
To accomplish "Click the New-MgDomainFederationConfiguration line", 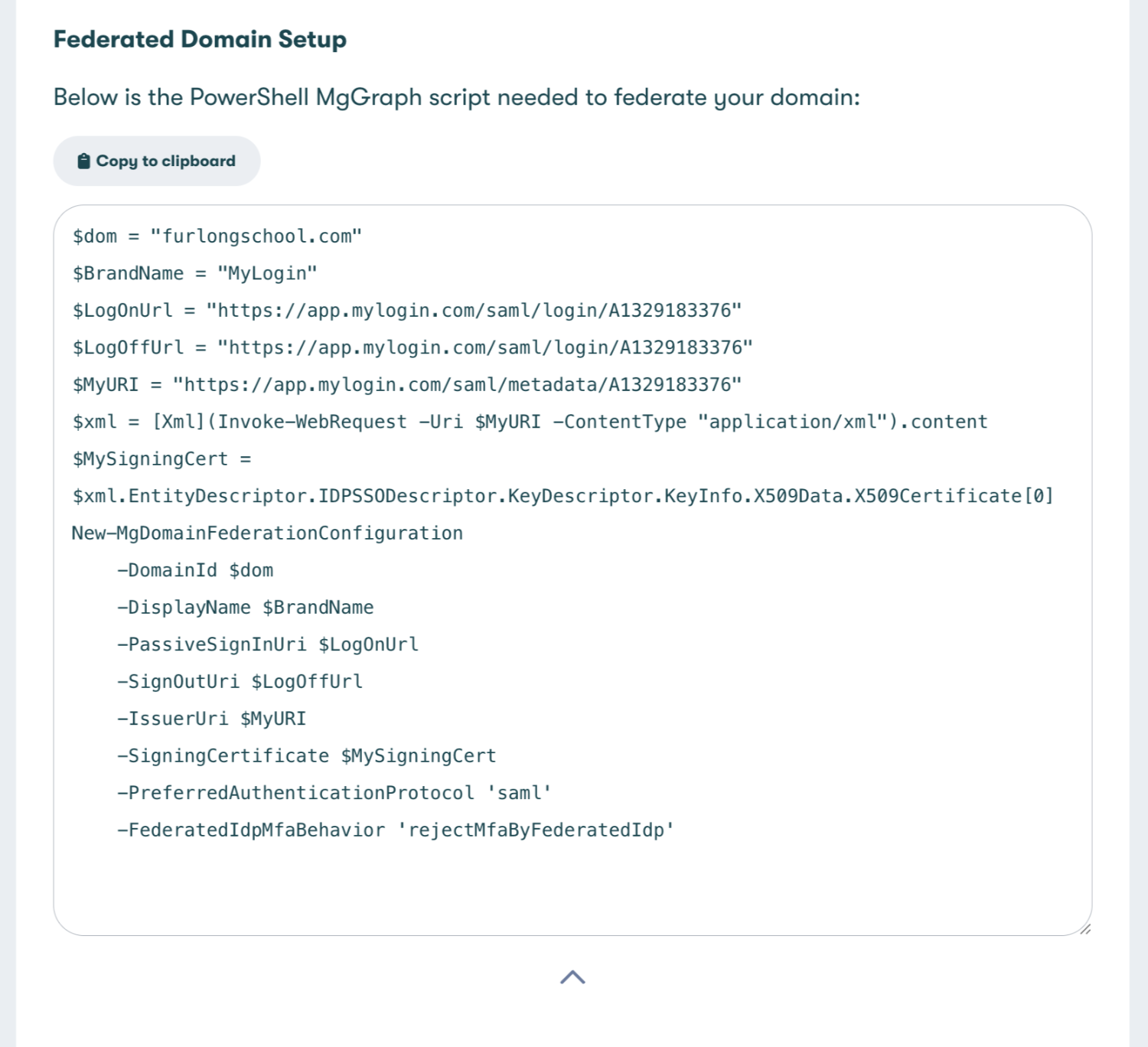I will 267,533.
